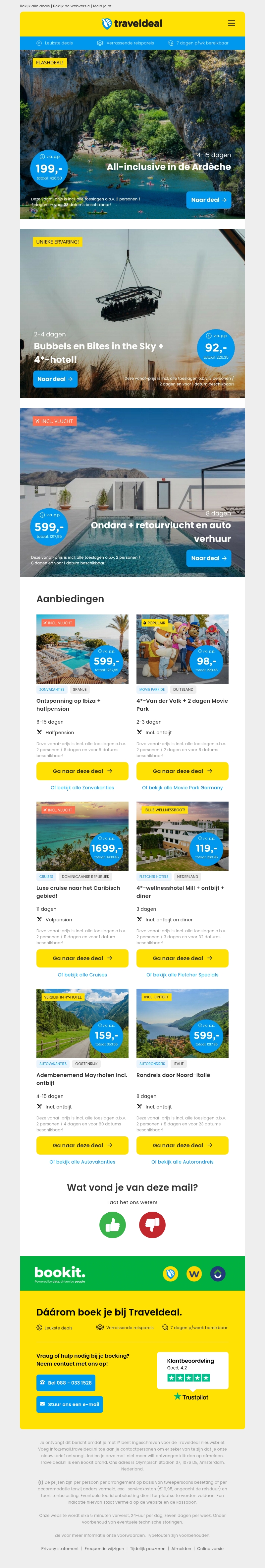
Task: Click 'Ga naar deze deal' for Ibiza
Action: pyautogui.click(x=82, y=771)
